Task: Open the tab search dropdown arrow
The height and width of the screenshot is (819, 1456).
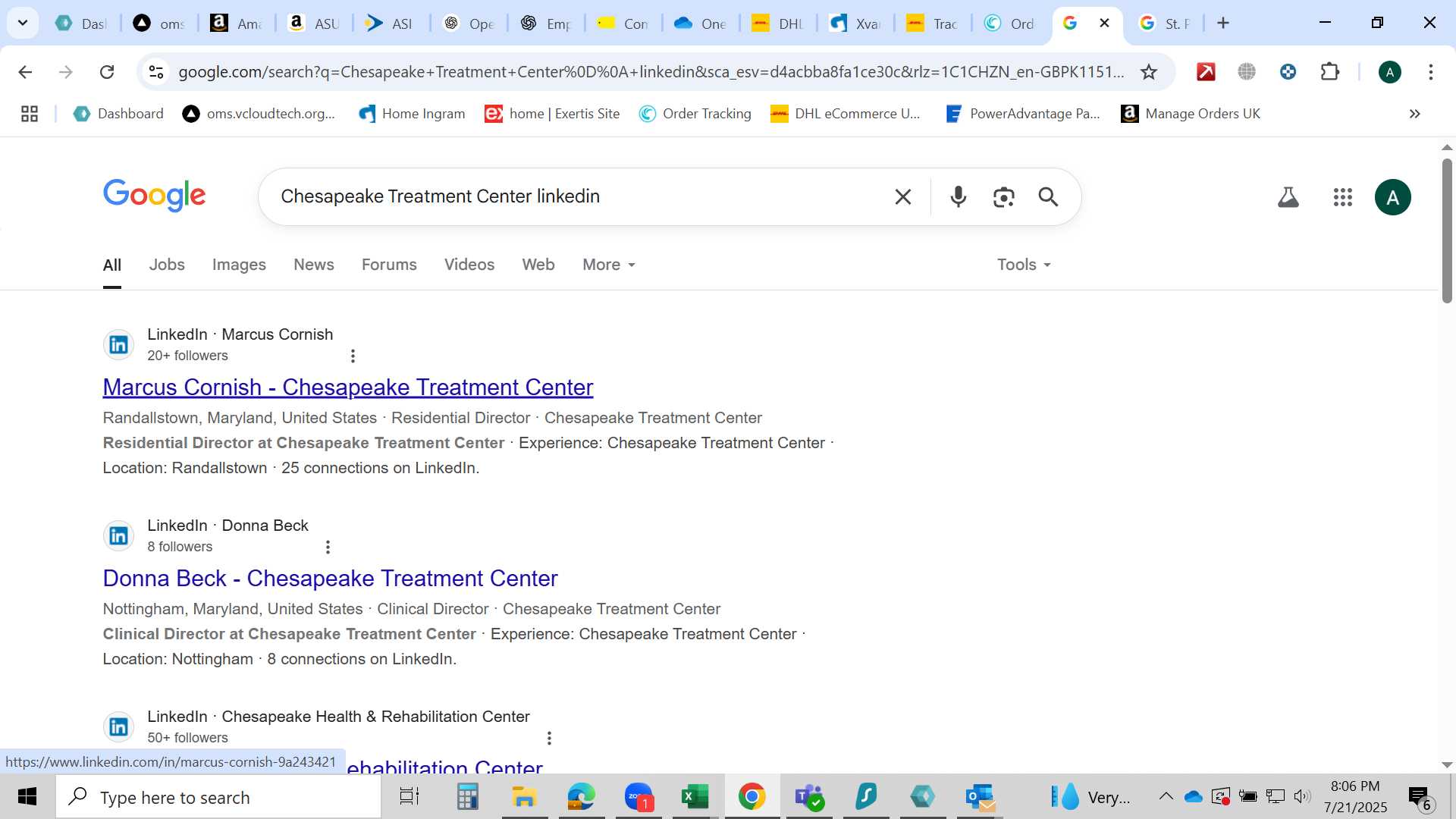Action: (x=23, y=23)
